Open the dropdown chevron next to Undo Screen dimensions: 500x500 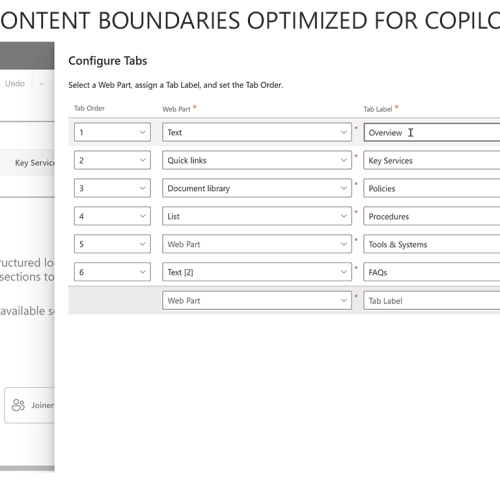pyautogui.click(x=41, y=84)
